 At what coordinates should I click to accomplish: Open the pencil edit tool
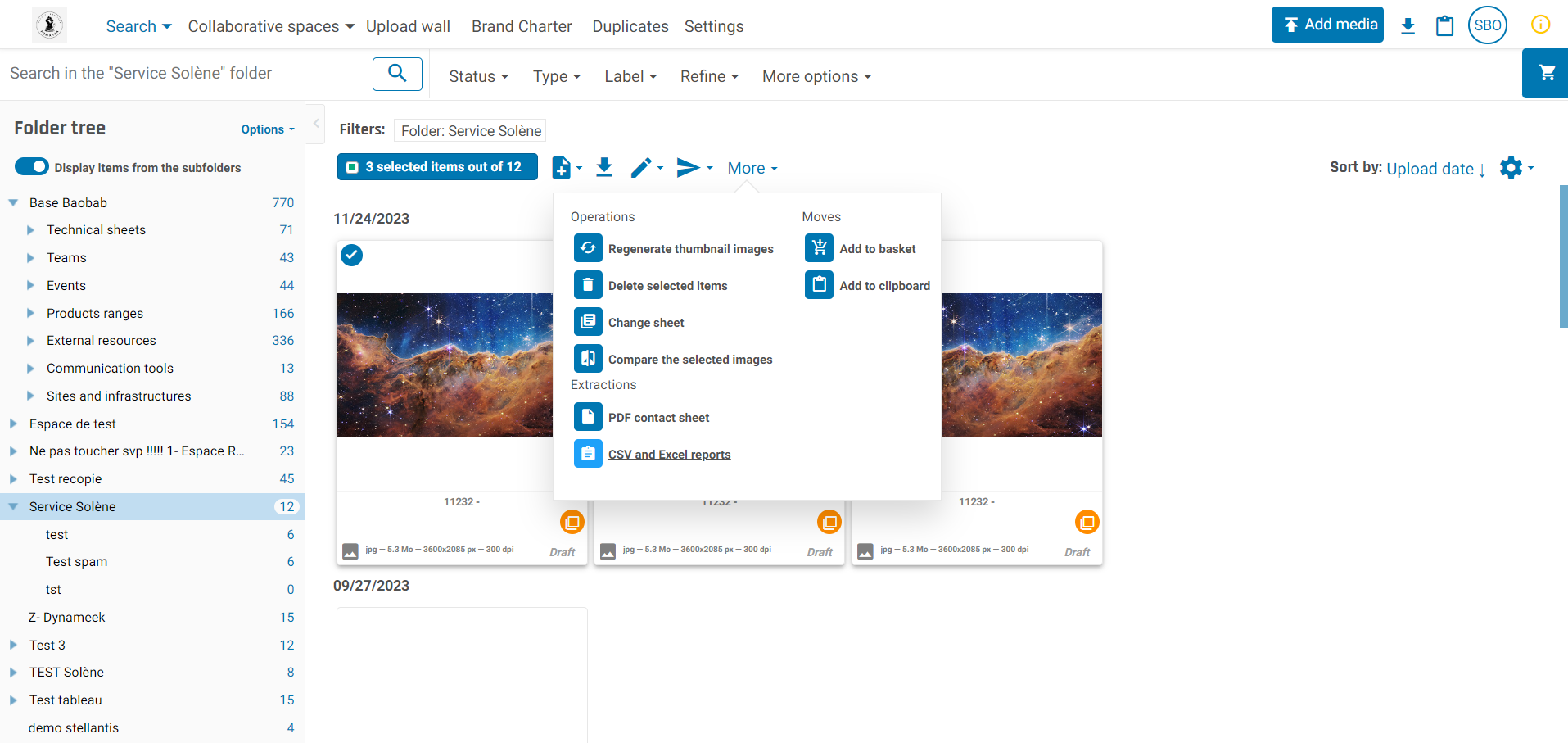(x=646, y=167)
